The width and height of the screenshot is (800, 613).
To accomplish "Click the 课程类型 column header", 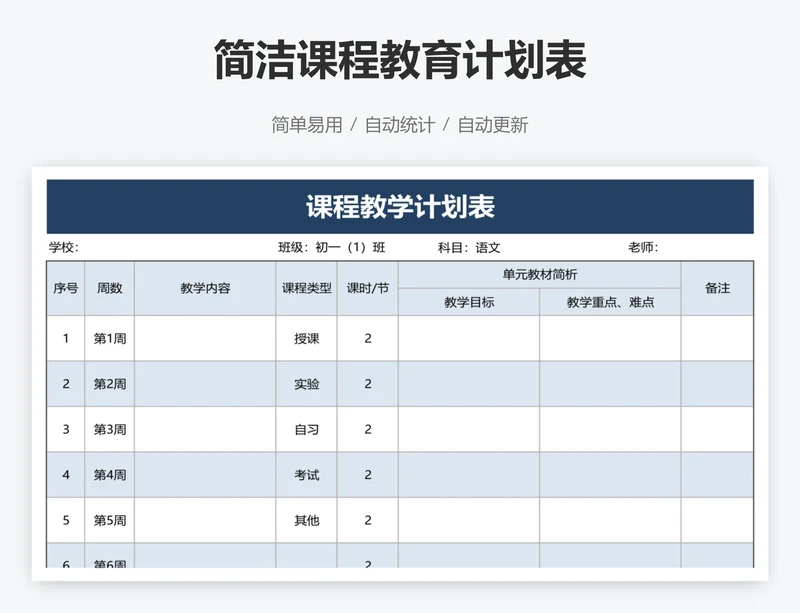I will pos(307,288).
